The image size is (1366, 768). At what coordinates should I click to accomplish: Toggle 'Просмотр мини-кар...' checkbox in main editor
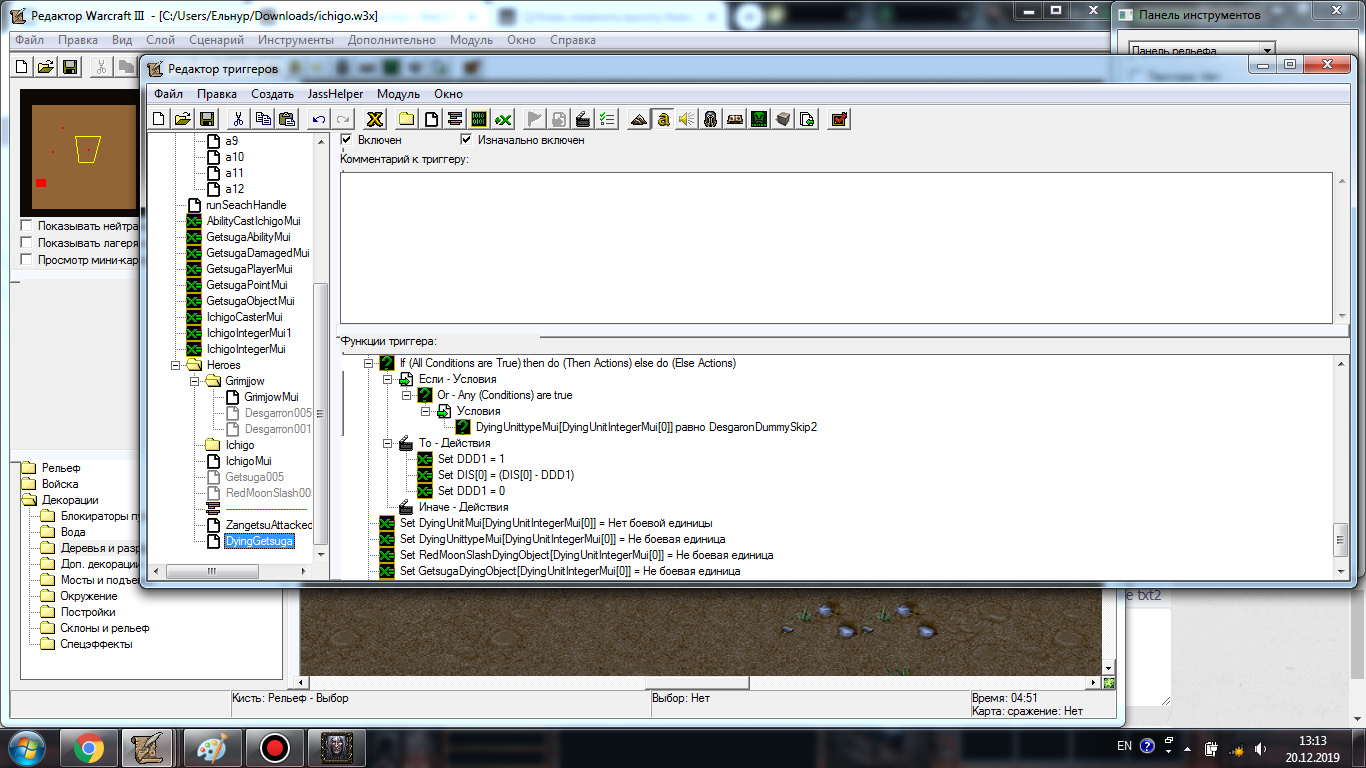(x=27, y=260)
